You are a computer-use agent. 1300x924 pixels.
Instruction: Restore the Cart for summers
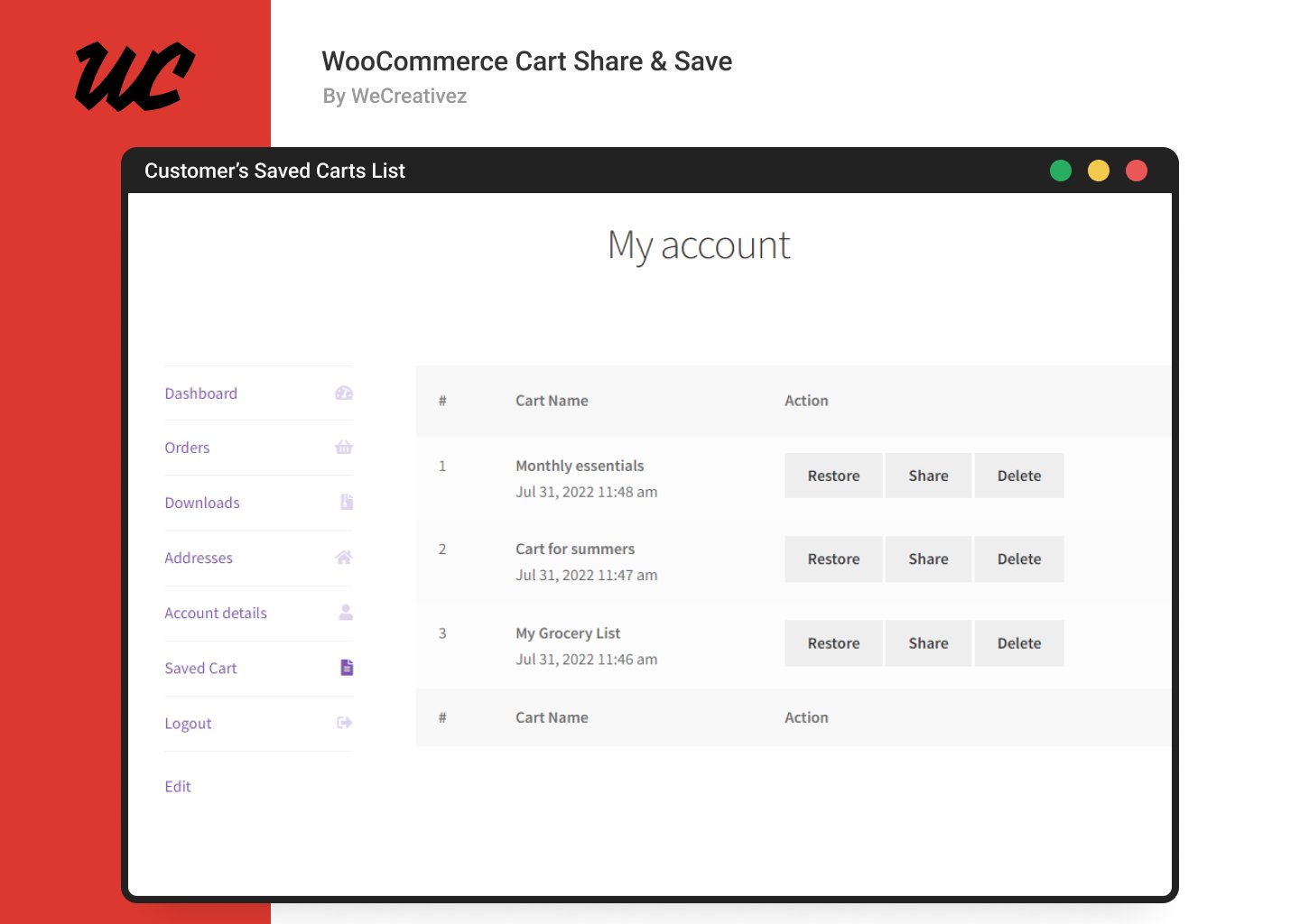tap(833, 559)
